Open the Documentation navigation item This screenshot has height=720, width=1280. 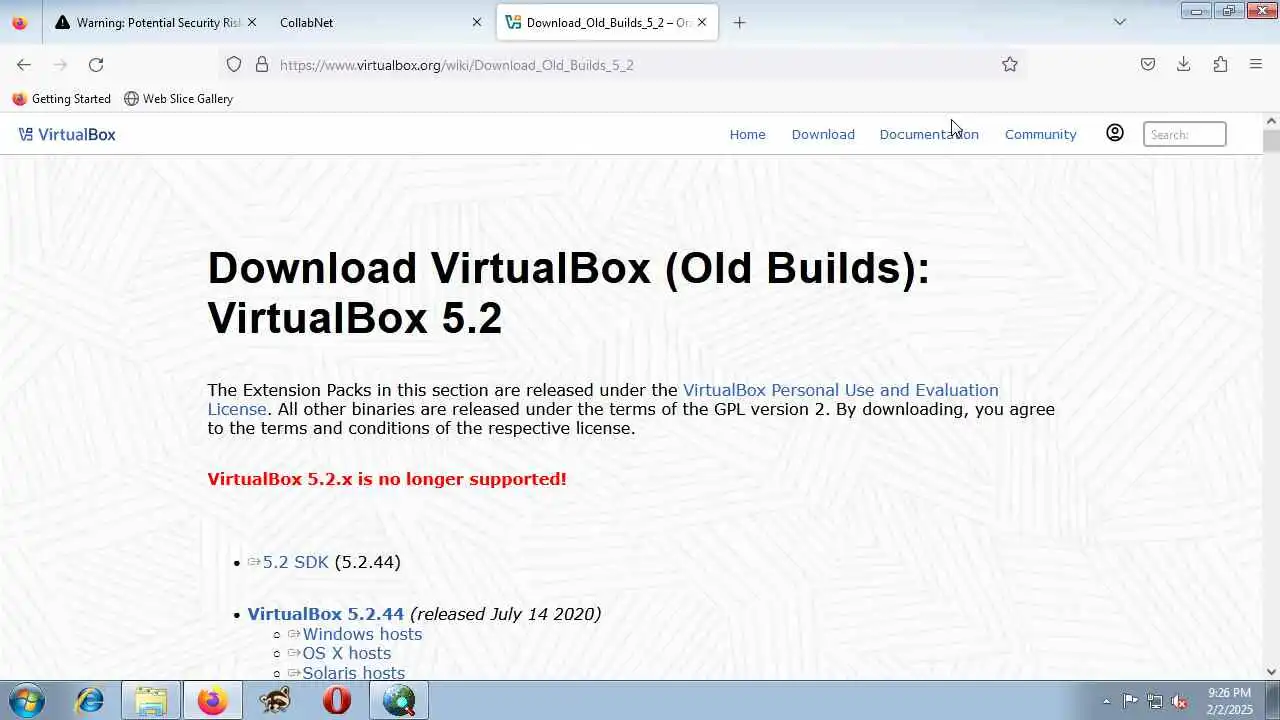929,134
